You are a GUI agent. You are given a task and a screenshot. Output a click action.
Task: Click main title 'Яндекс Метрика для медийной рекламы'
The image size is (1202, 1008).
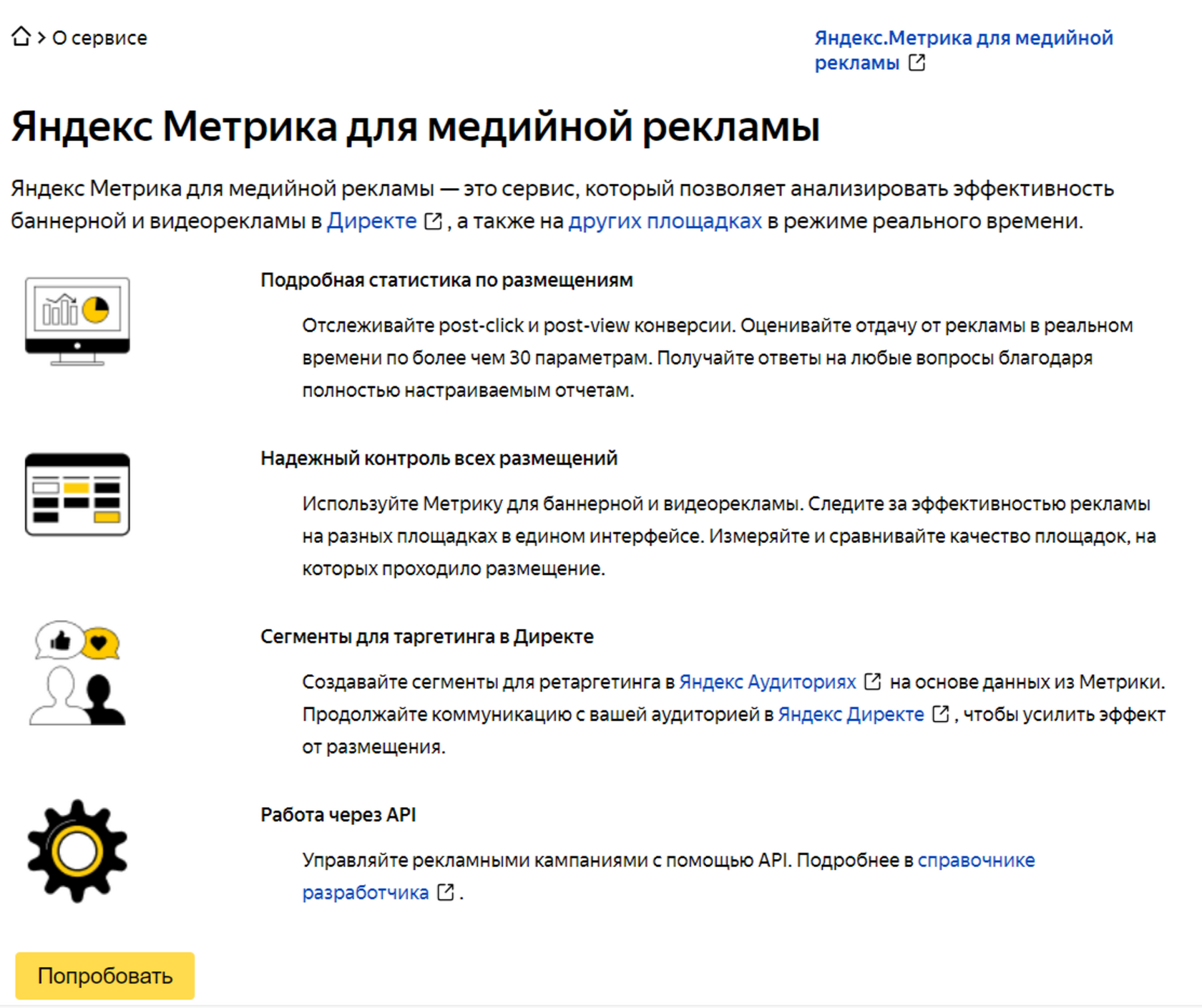(416, 127)
